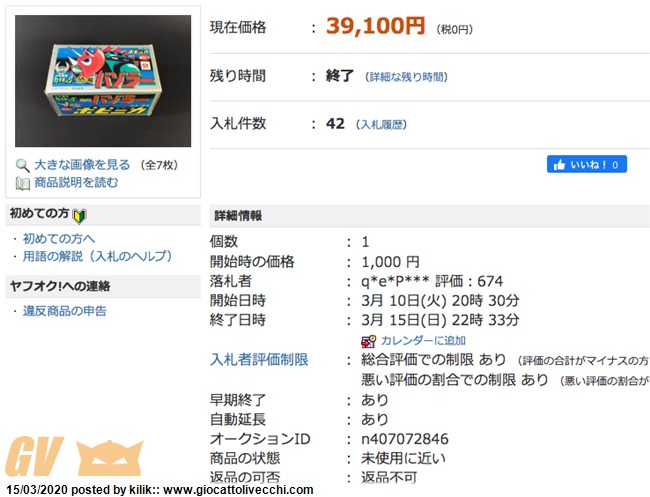650x497 pixels.
Task: Open 用語の解説 (入札のヘルプ) link
Action: [x=97, y=256]
